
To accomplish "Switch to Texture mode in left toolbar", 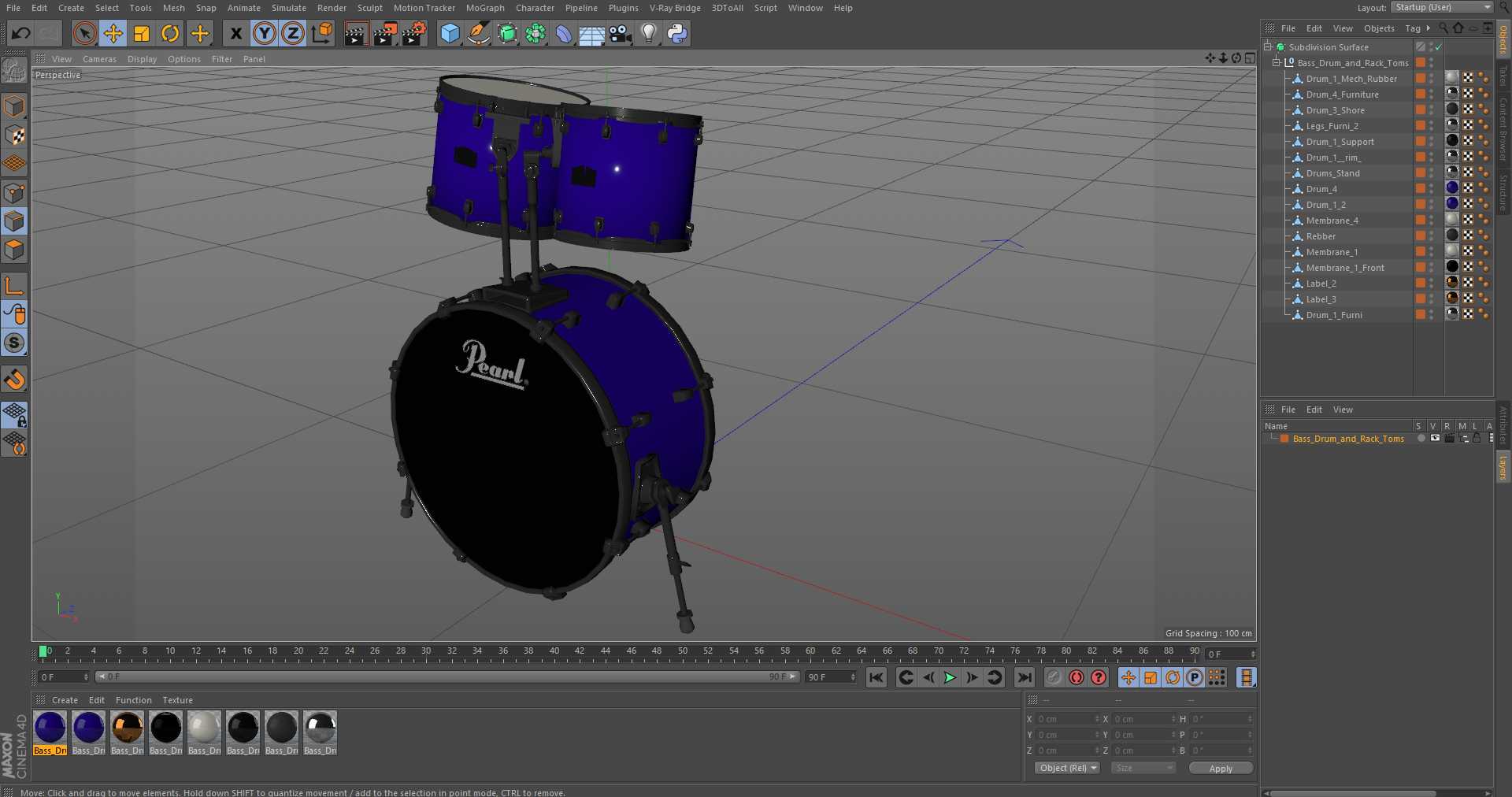I will click(14, 135).
